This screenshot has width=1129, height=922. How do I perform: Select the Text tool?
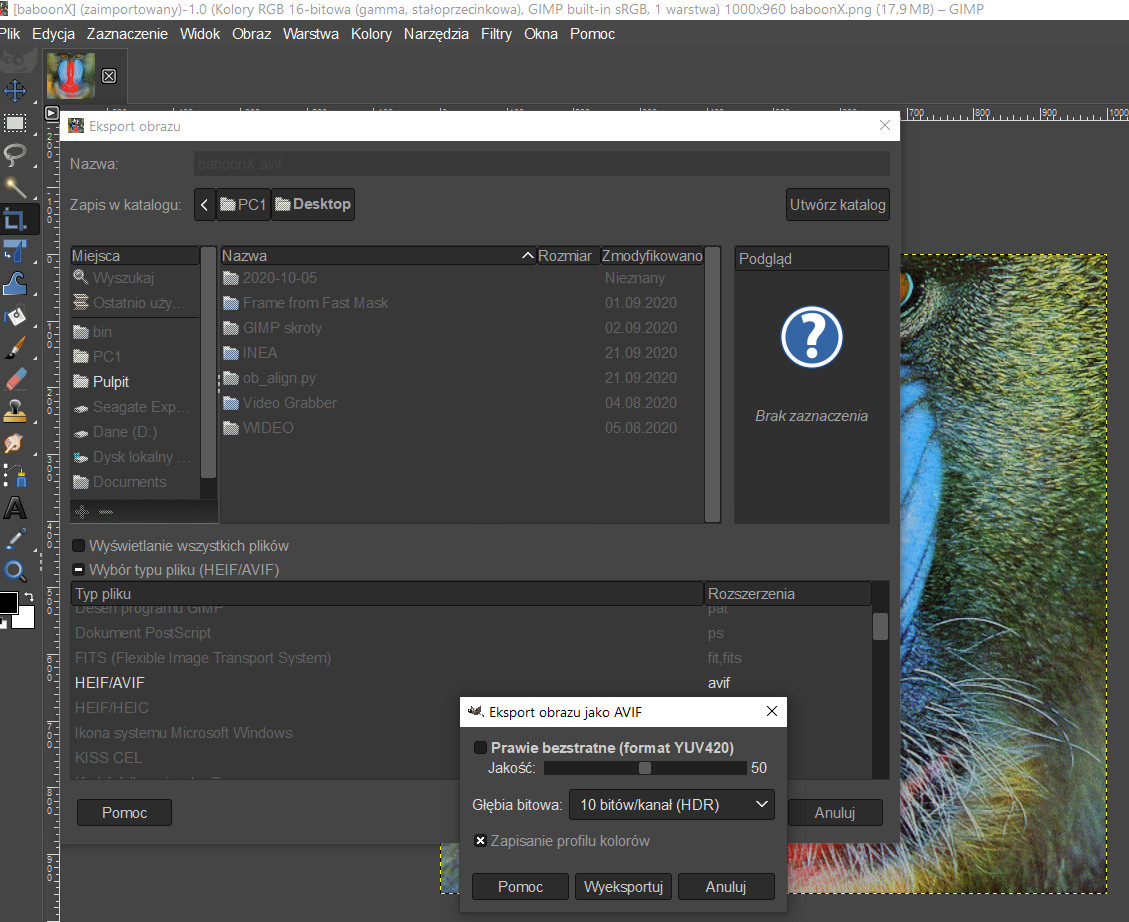[16, 508]
